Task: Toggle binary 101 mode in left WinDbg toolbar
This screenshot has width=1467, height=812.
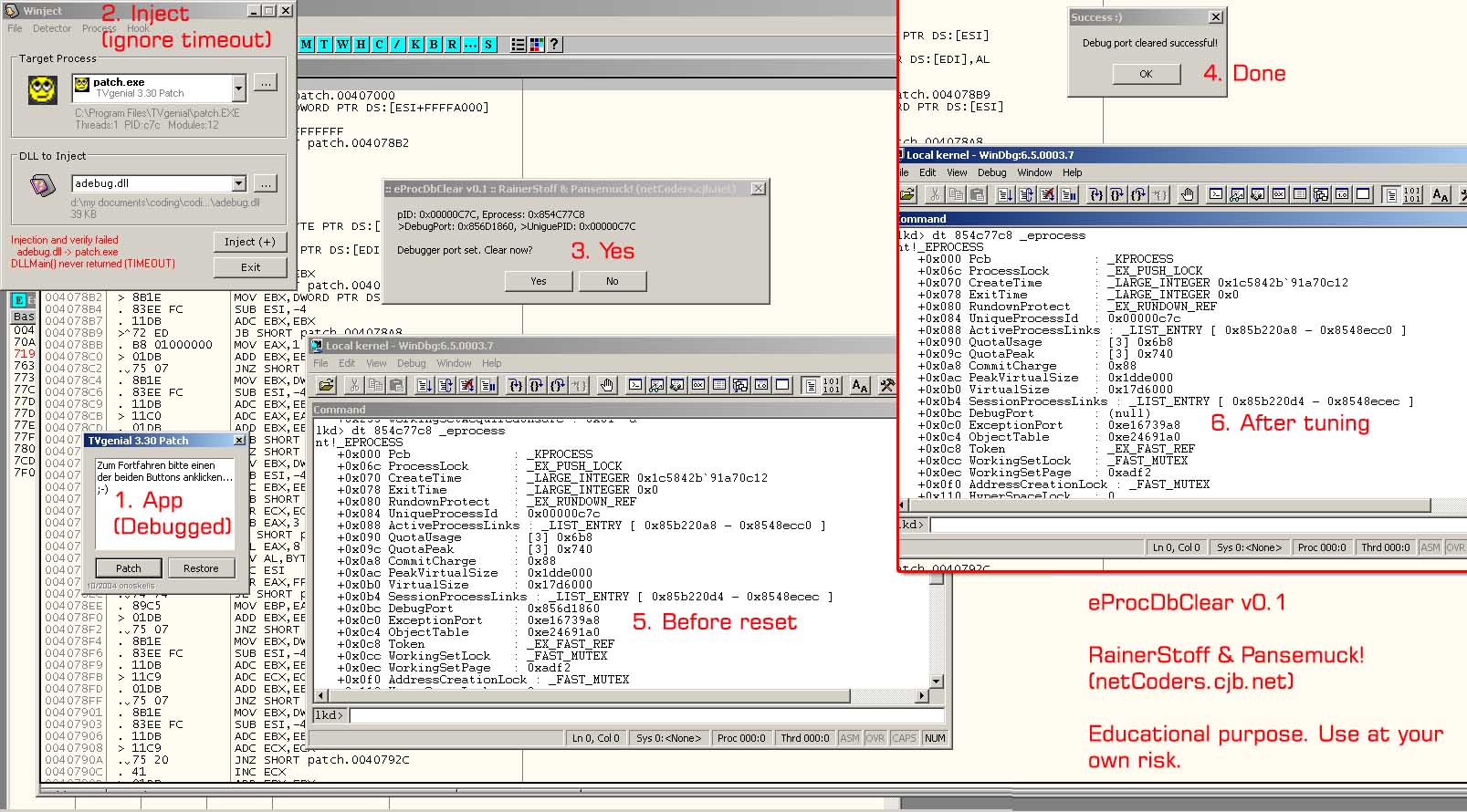Action: 832,385
